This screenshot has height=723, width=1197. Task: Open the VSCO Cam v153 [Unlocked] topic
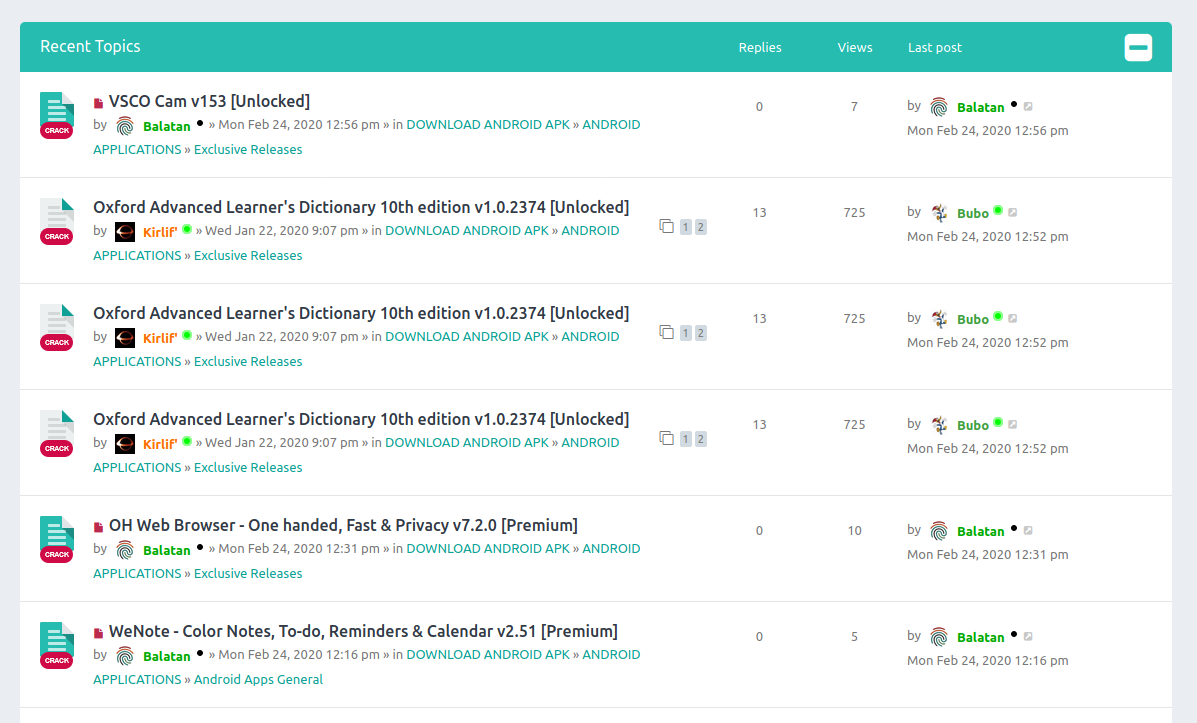pyautogui.click(x=209, y=102)
